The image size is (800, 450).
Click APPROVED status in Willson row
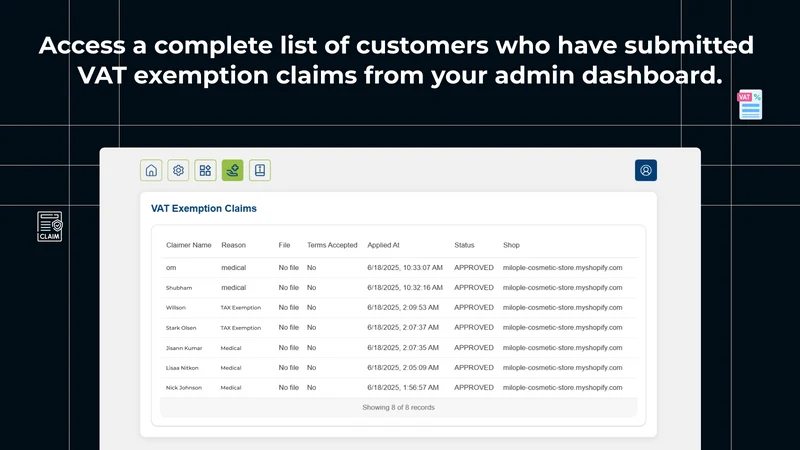tap(474, 308)
